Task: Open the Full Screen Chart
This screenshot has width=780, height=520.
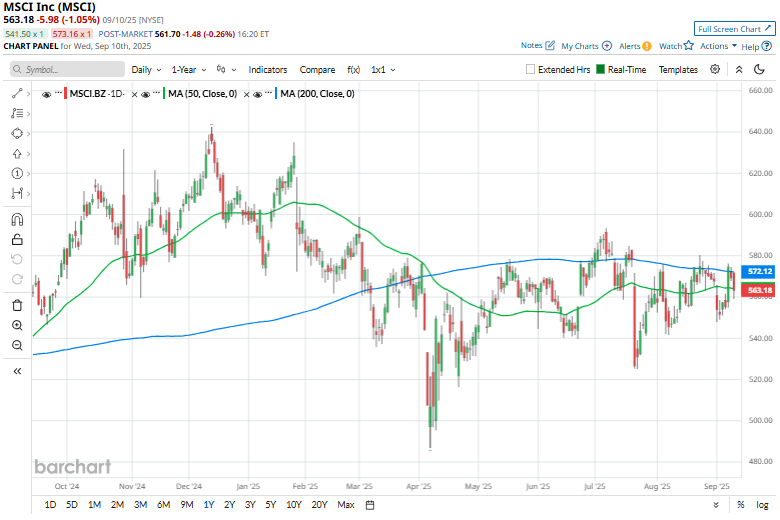Action: pyautogui.click(x=734, y=29)
